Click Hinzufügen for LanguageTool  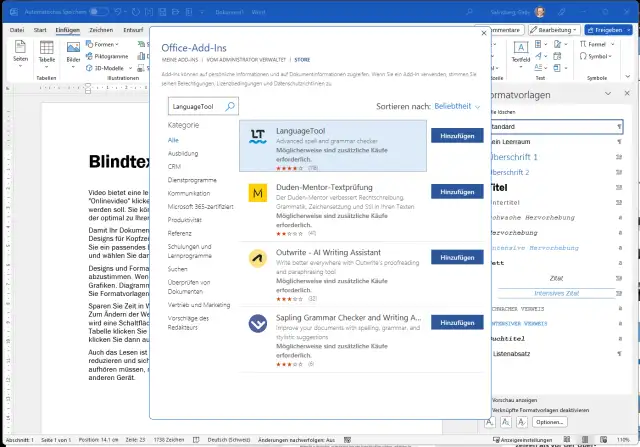click(x=457, y=134)
